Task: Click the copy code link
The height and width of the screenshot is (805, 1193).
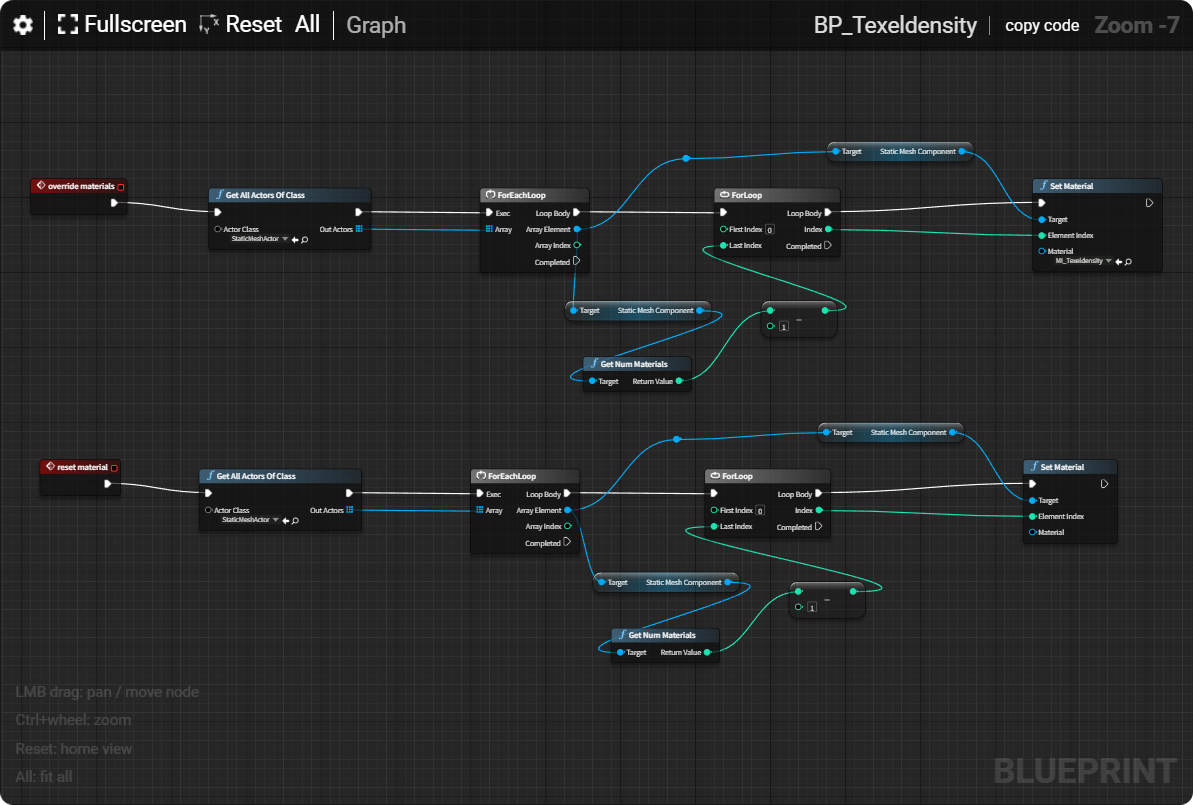Action: coord(1042,25)
